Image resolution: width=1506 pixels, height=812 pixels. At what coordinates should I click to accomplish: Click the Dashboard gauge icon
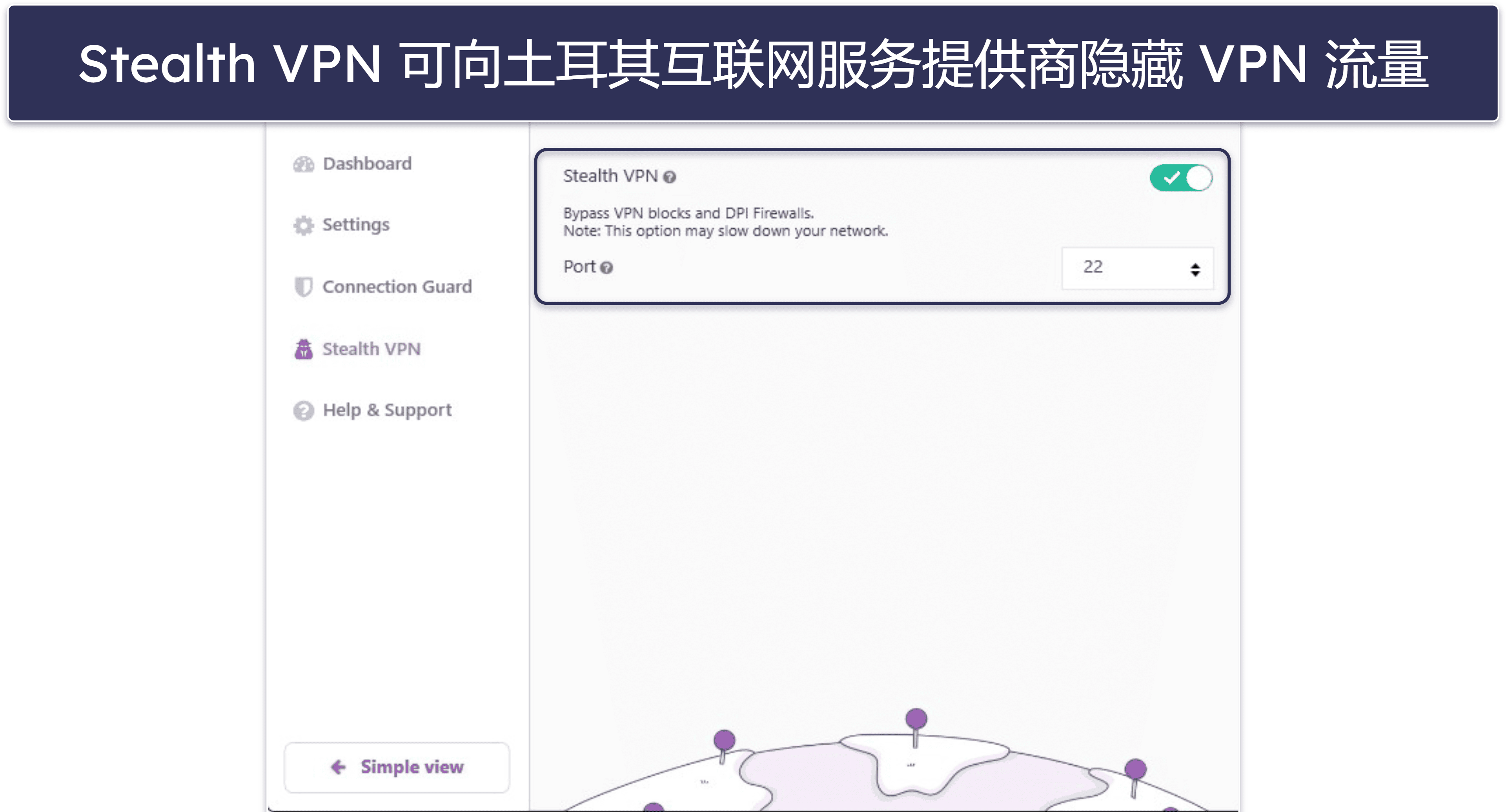coord(303,164)
